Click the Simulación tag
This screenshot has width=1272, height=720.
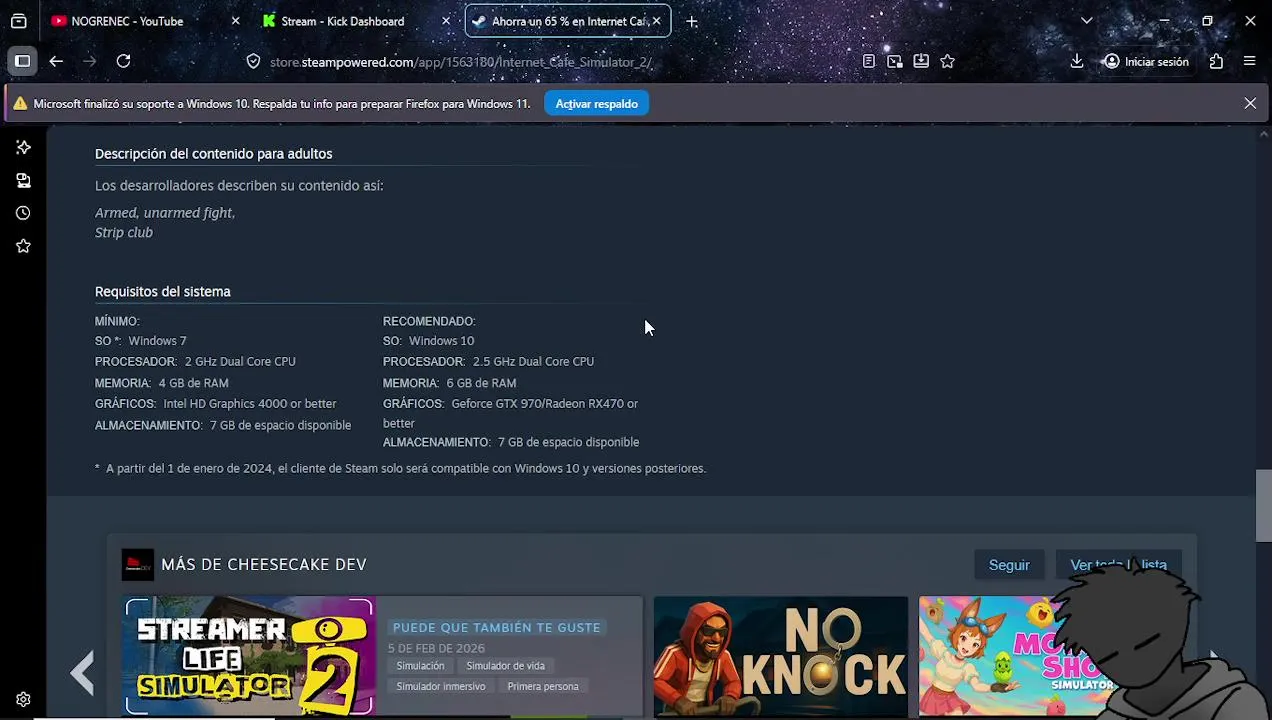420,666
